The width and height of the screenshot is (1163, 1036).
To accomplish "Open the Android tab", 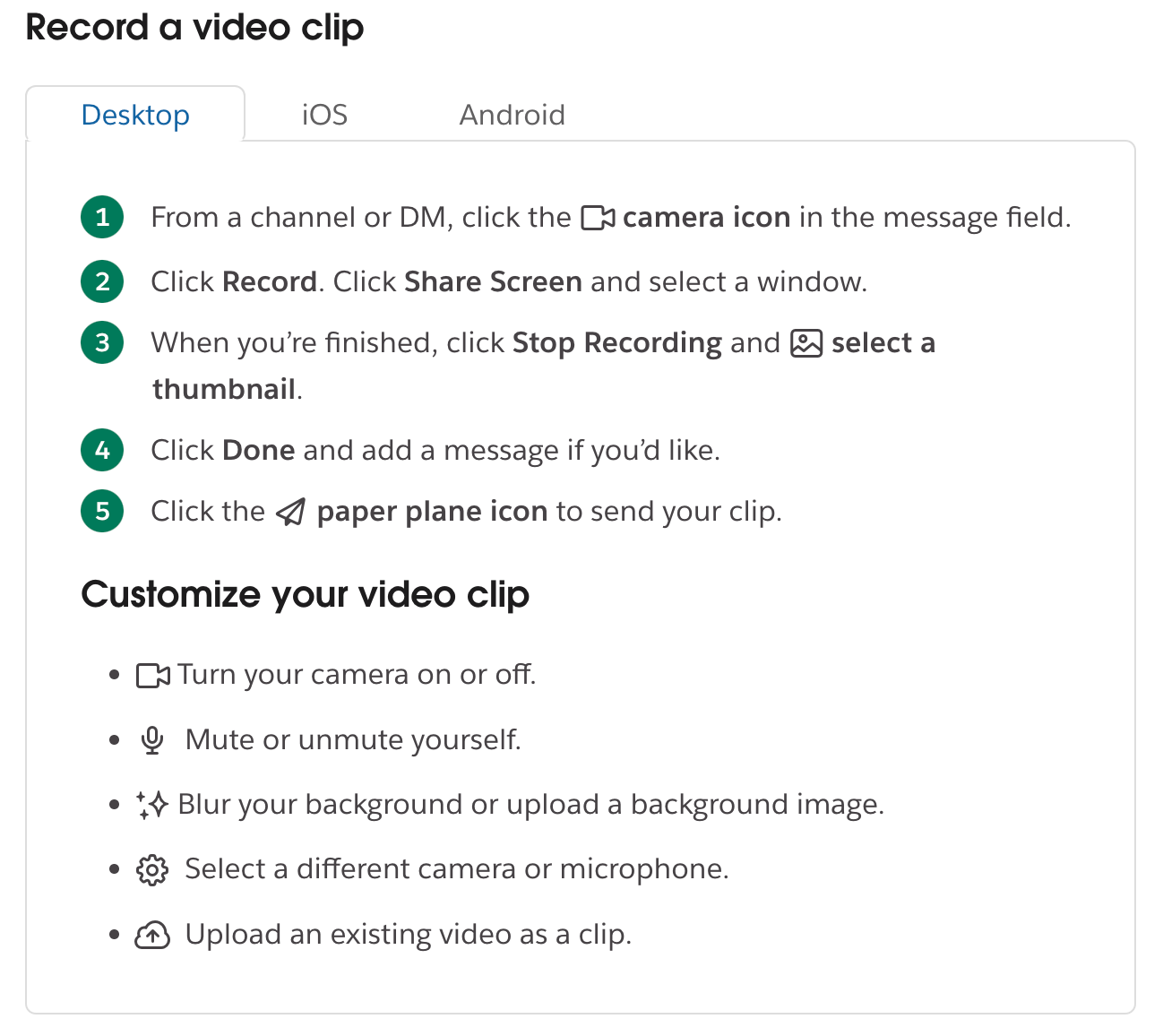I will pos(513,115).
